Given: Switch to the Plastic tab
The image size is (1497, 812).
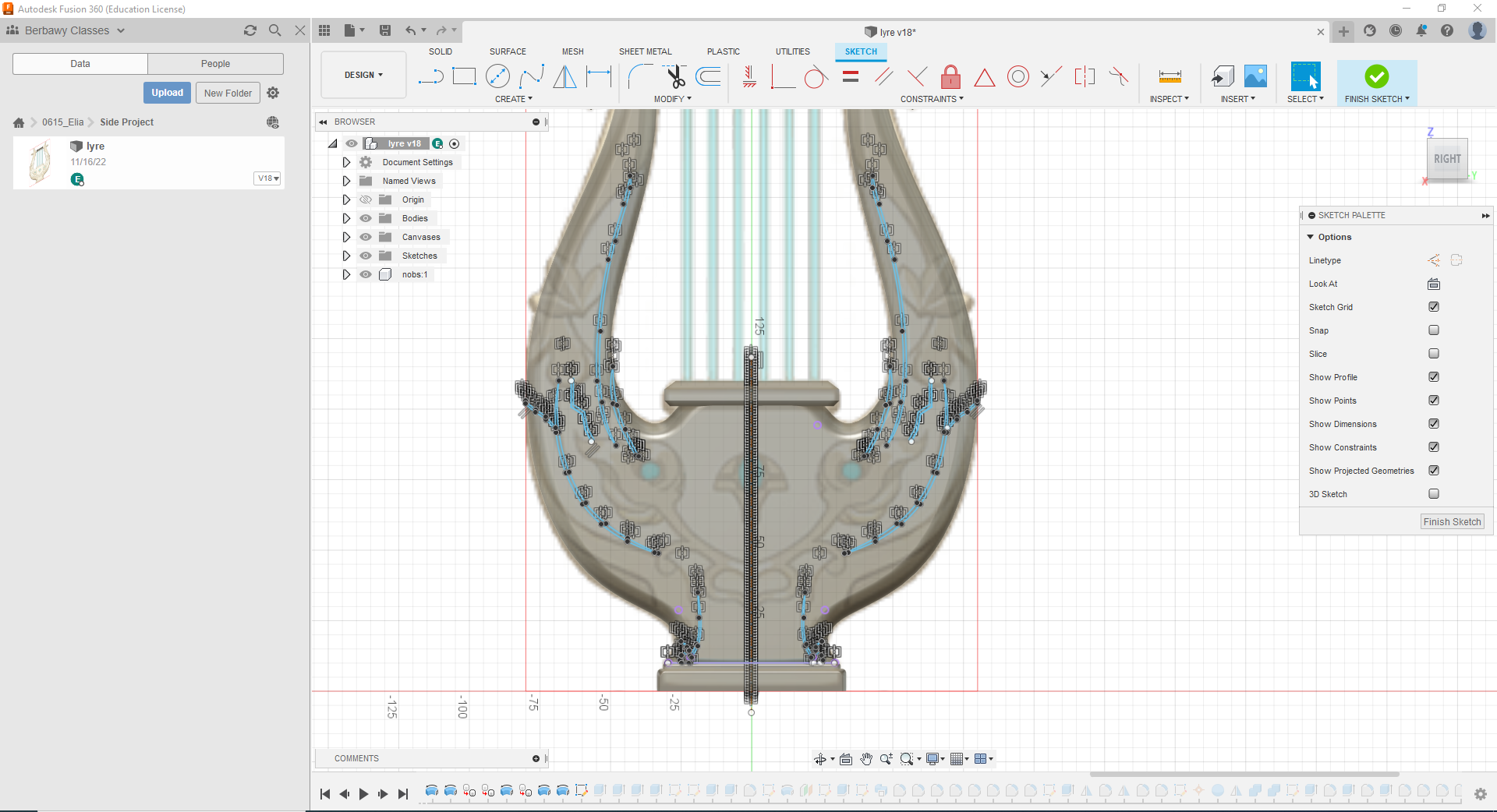Looking at the screenshot, I should point(724,51).
